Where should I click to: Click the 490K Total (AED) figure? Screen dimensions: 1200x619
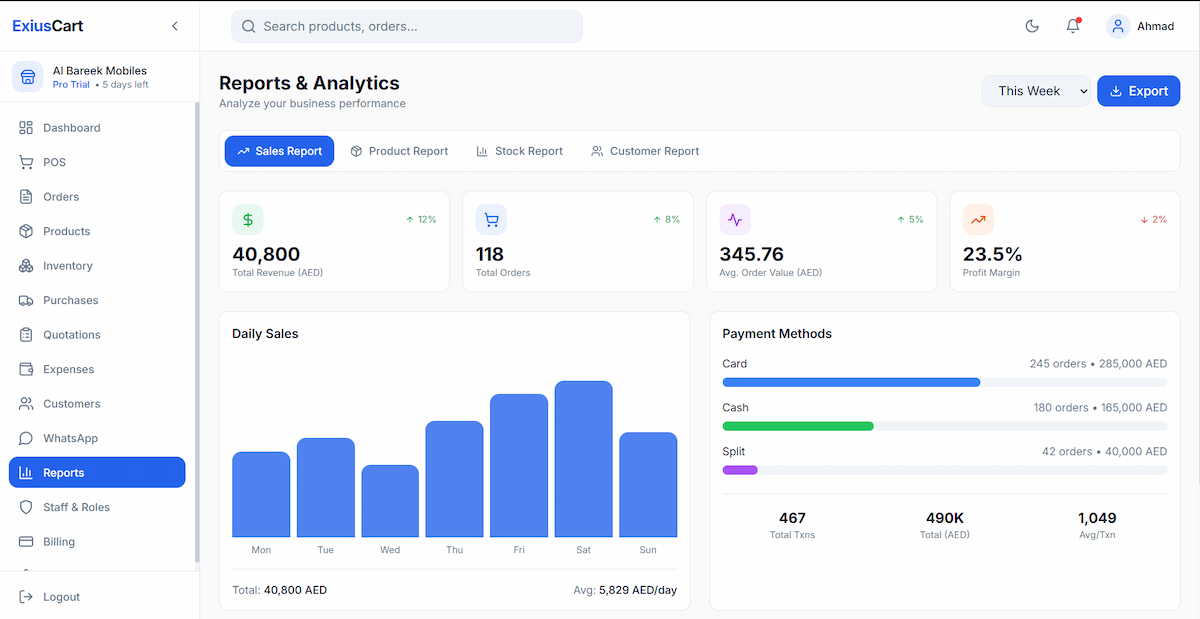point(945,518)
